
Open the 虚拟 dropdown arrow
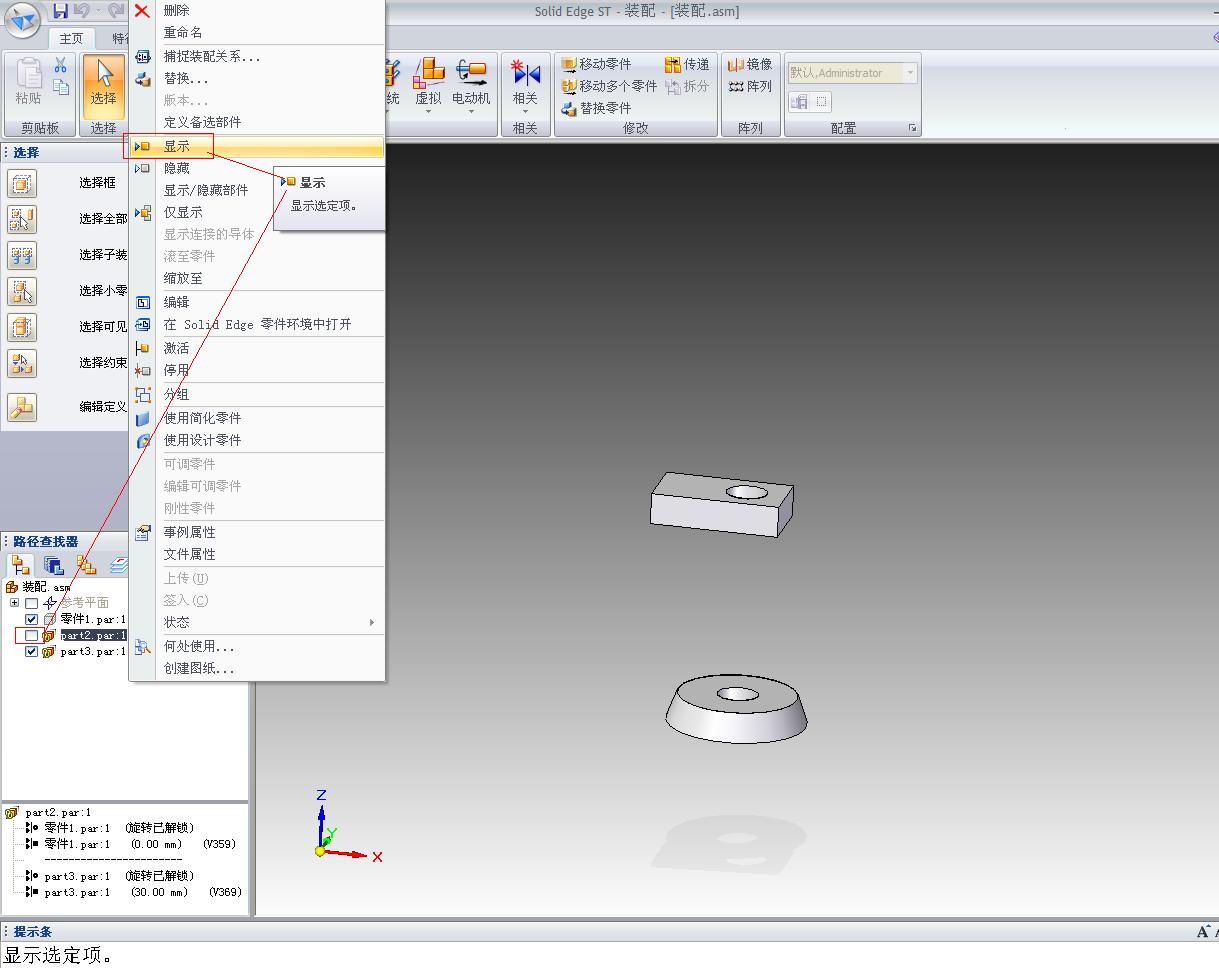pos(429,112)
